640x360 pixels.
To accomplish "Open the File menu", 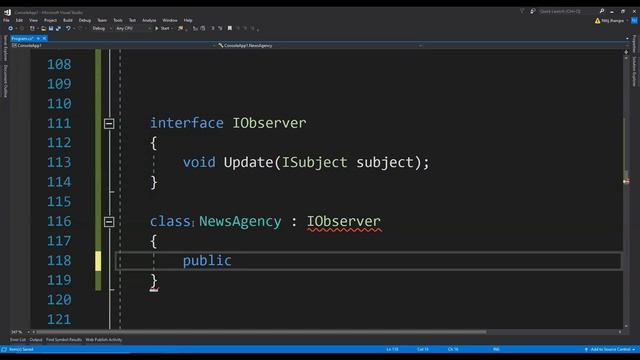I will pyautogui.click(x=6, y=20).
